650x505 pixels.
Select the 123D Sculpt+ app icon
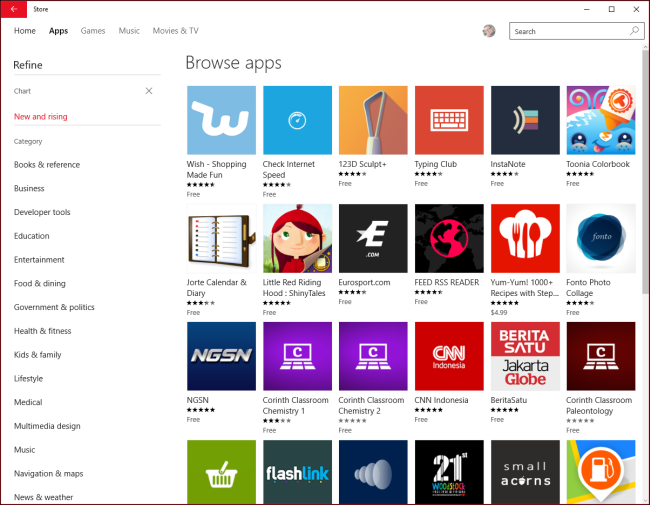coord(373,120)
